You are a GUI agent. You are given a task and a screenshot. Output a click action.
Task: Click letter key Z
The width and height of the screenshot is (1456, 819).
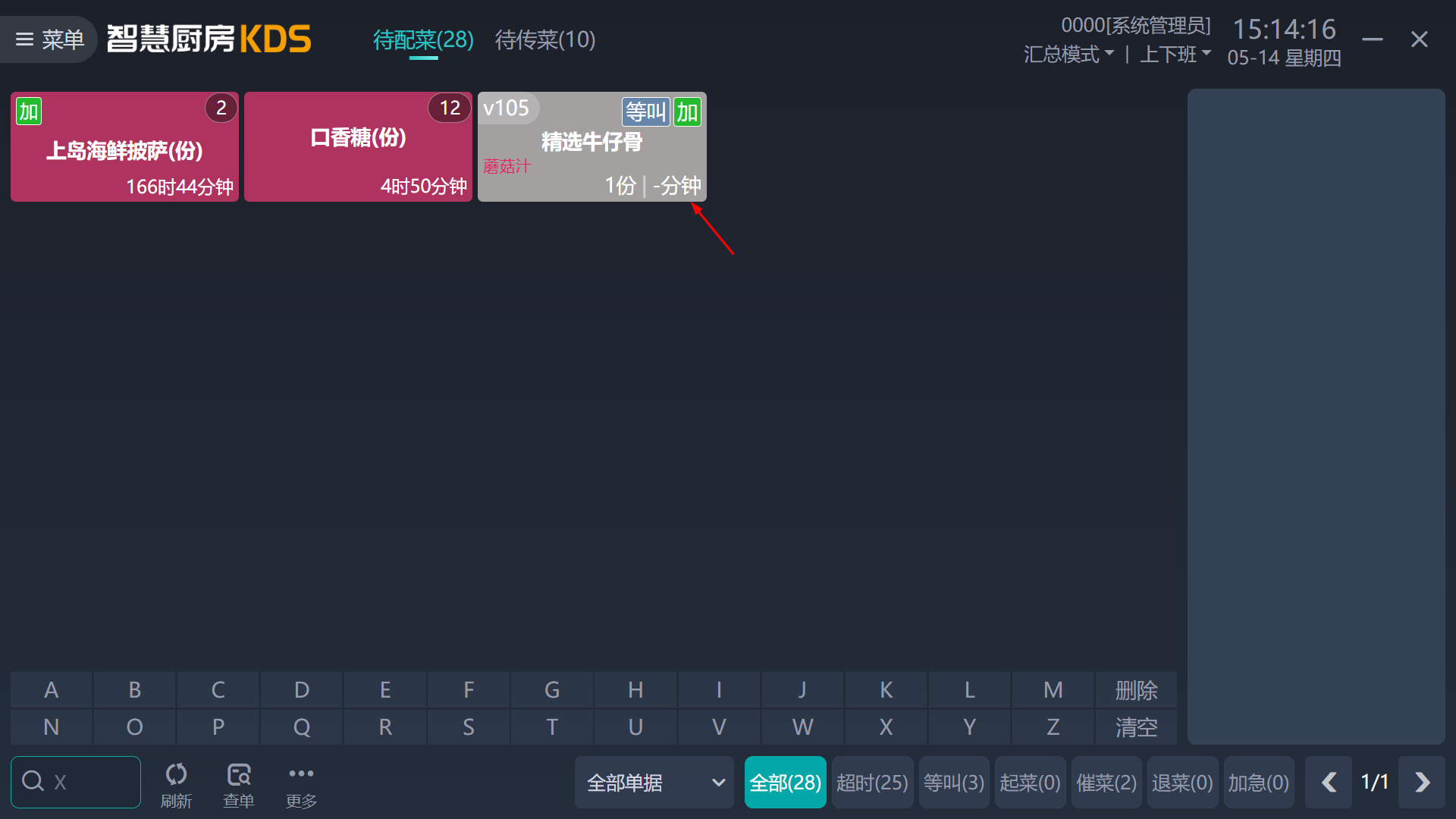tap(1053, 727)
